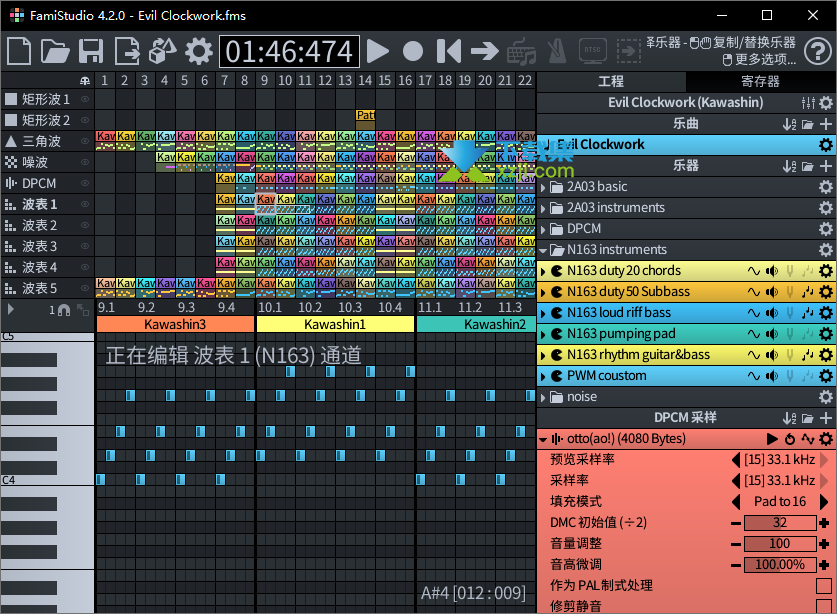Expand the 2A03 instruments folder
This screenshot has width=837, height=614.
coord(543,208)
